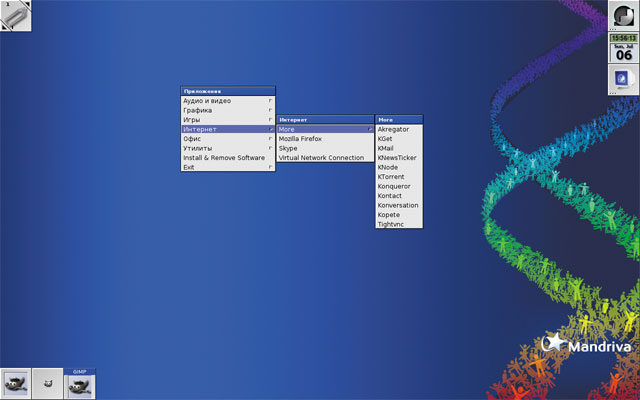640x400 pixels.
Task: Click the More submenu title bar
Action: pyautogui.click(x=399, y=120)
